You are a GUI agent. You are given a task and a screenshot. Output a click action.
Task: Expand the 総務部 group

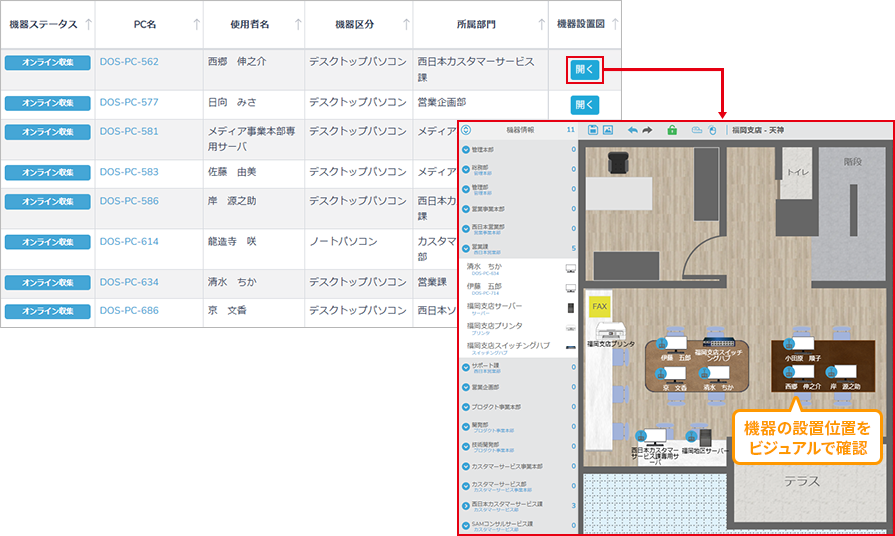(x=466, y=170)
